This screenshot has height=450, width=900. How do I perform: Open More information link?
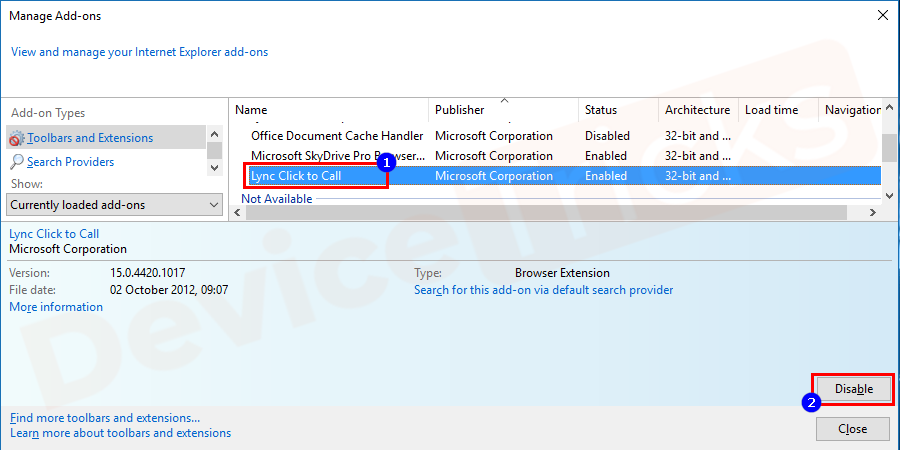tap(56, 307)
